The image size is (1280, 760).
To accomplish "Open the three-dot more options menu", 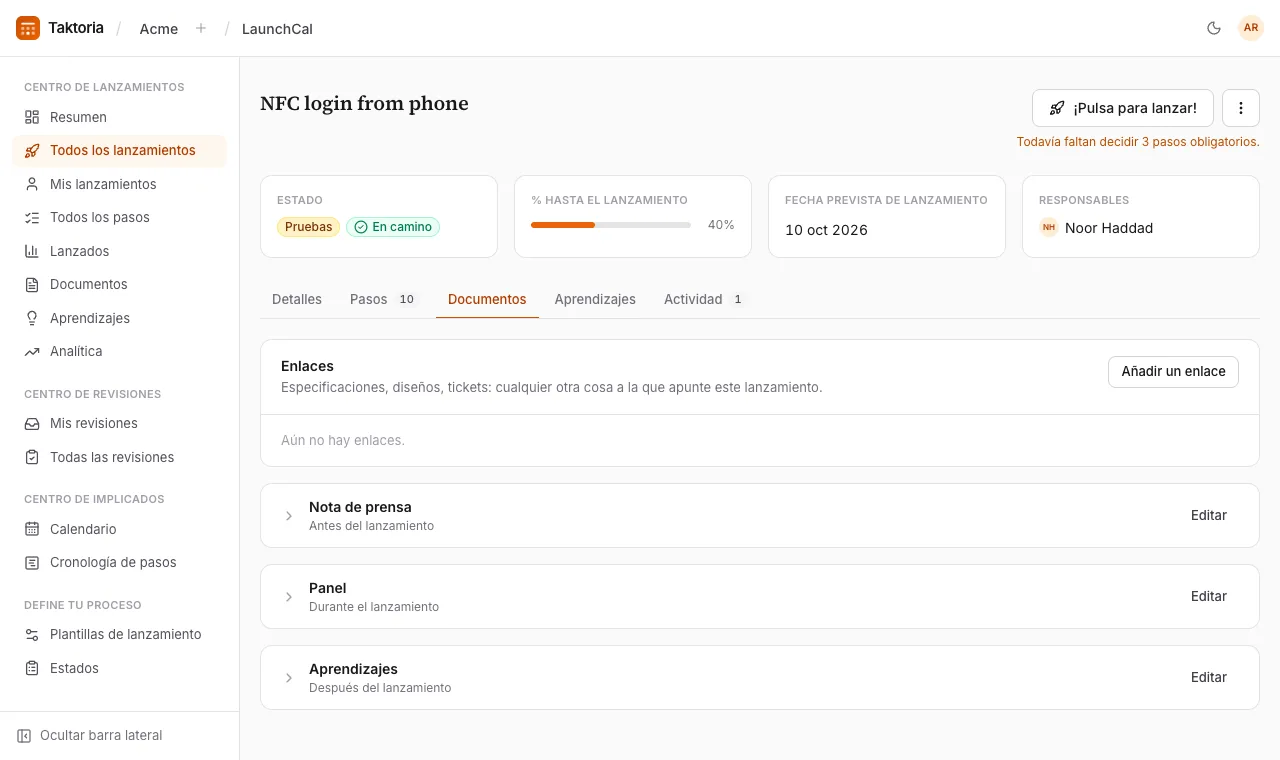I will coord(1241,108).
